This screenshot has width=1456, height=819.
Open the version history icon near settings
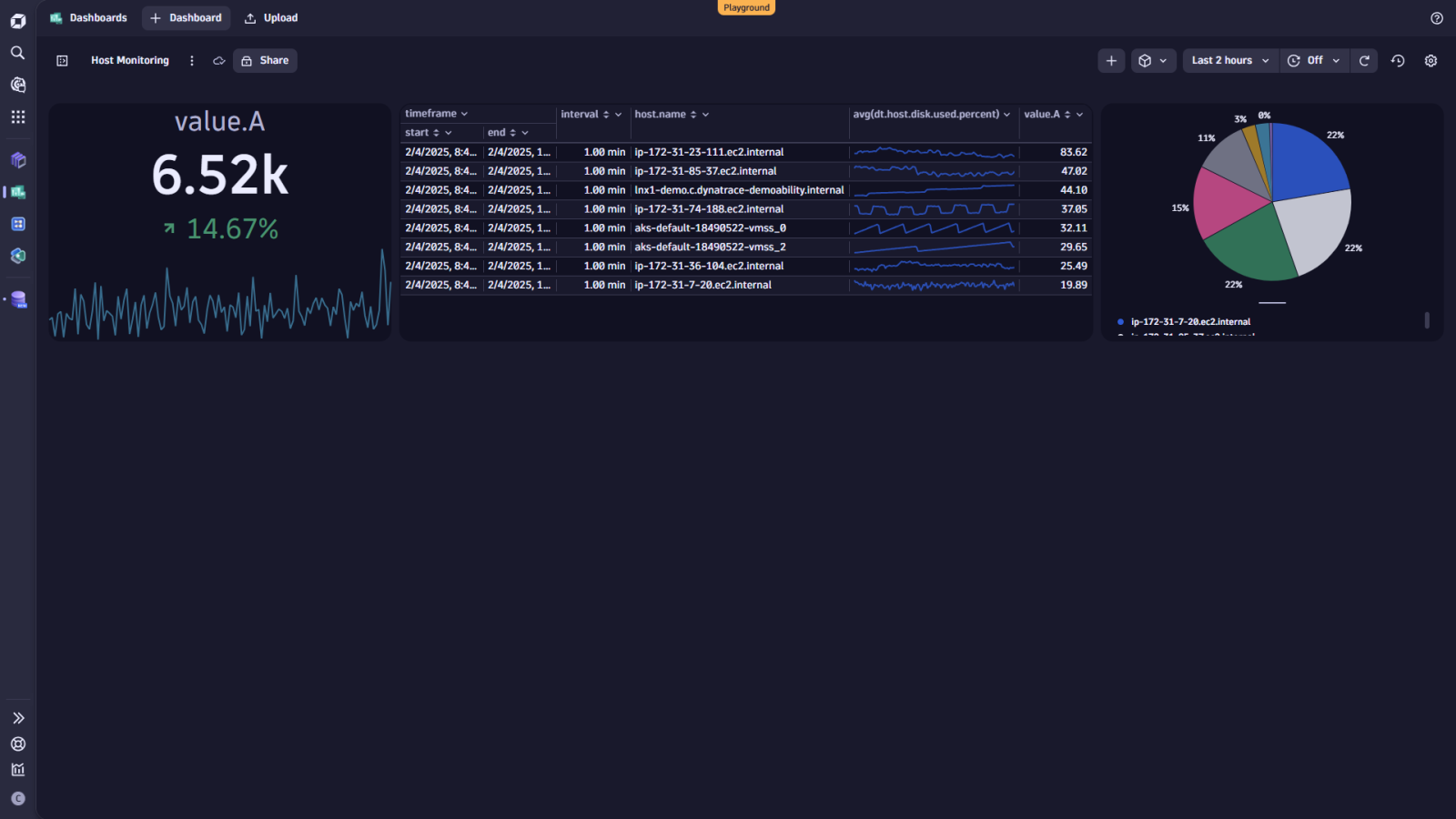click(x=1398, y=60)
